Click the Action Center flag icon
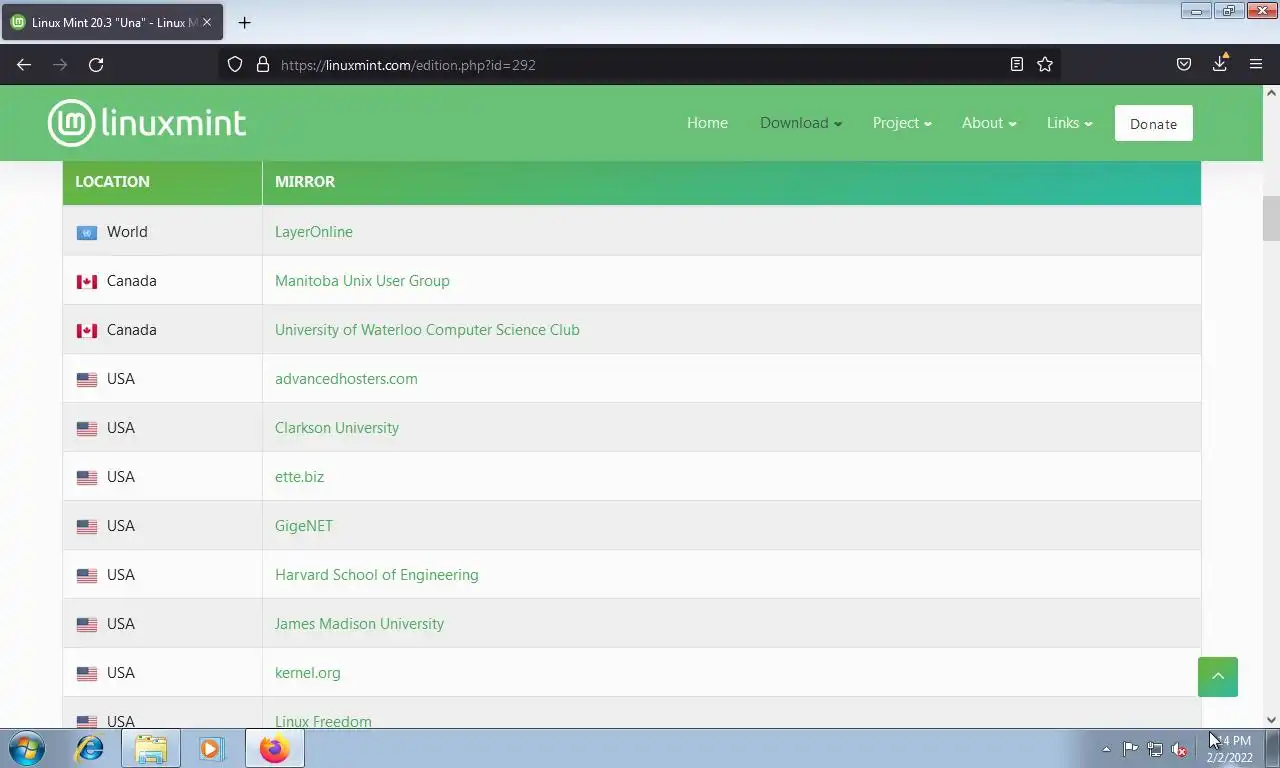1280x768 pixels. click(x=1130, y=749)
